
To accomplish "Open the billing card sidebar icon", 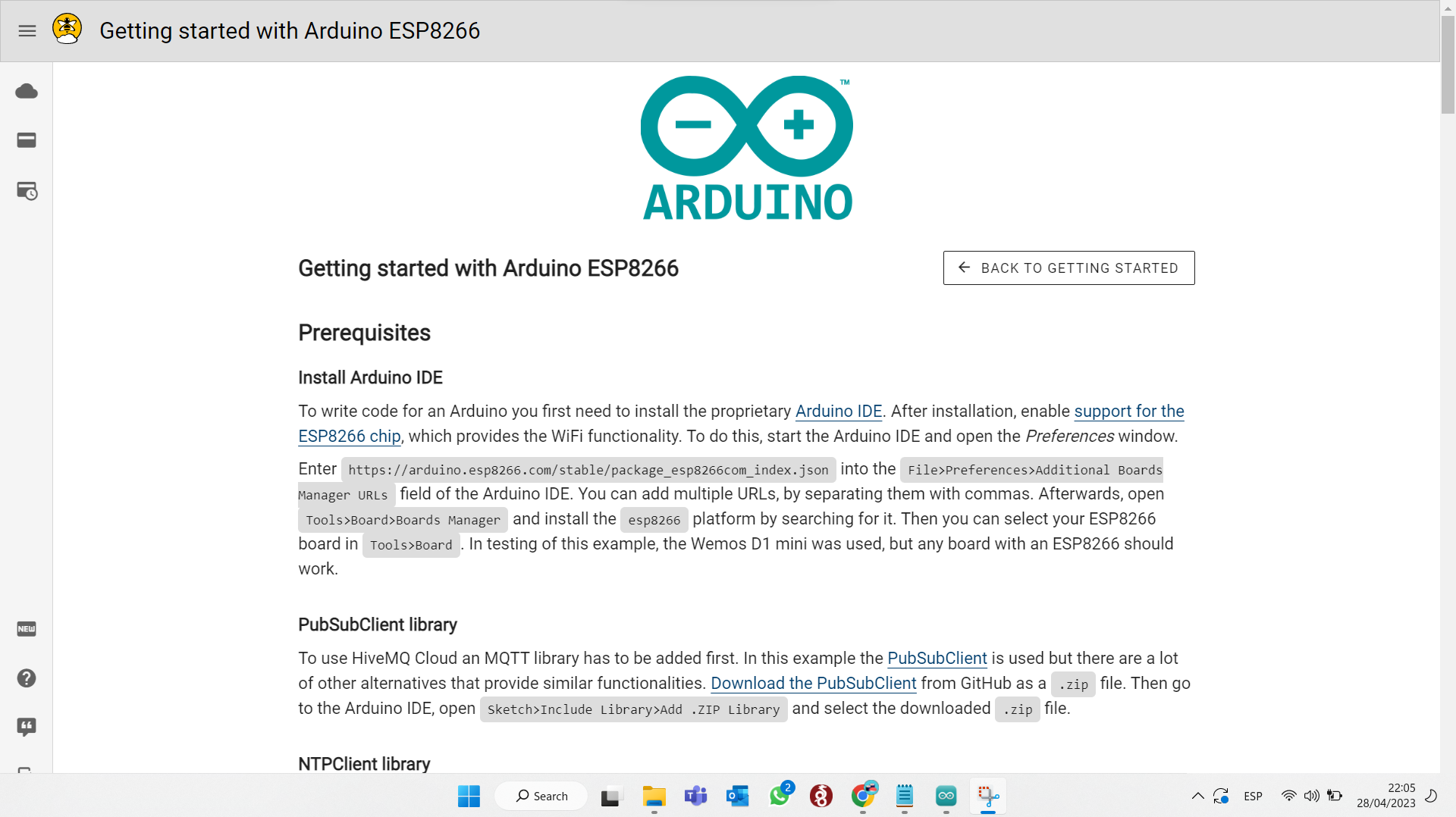I will (27, 140).
